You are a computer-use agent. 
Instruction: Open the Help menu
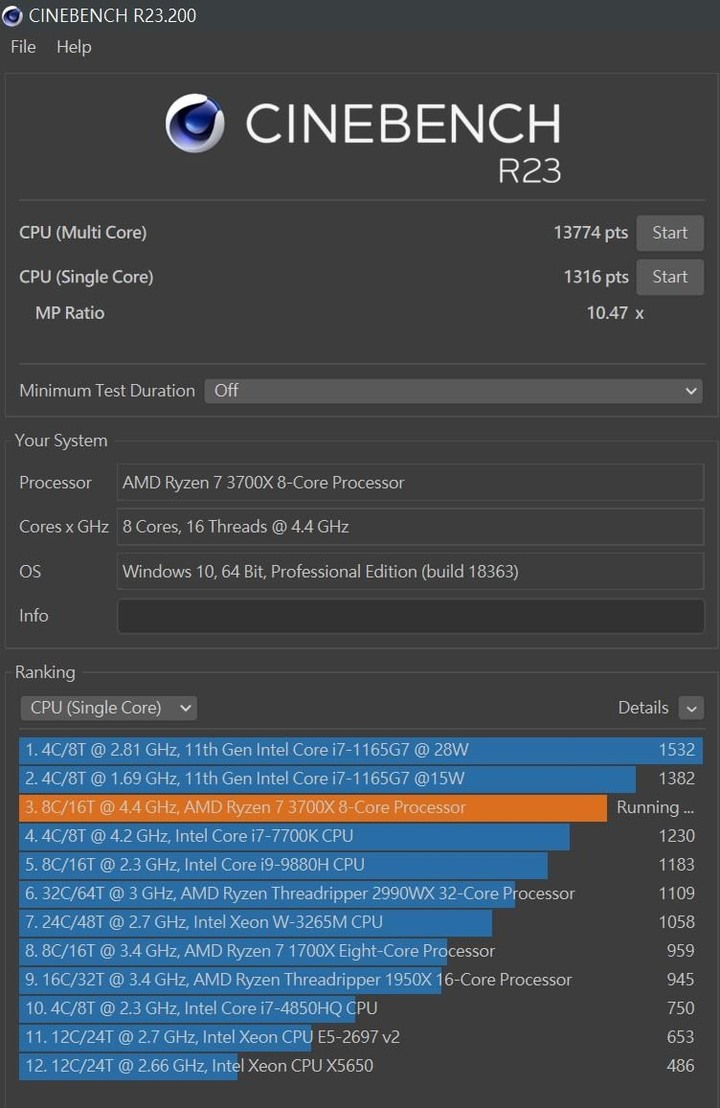tap(73, 47)
